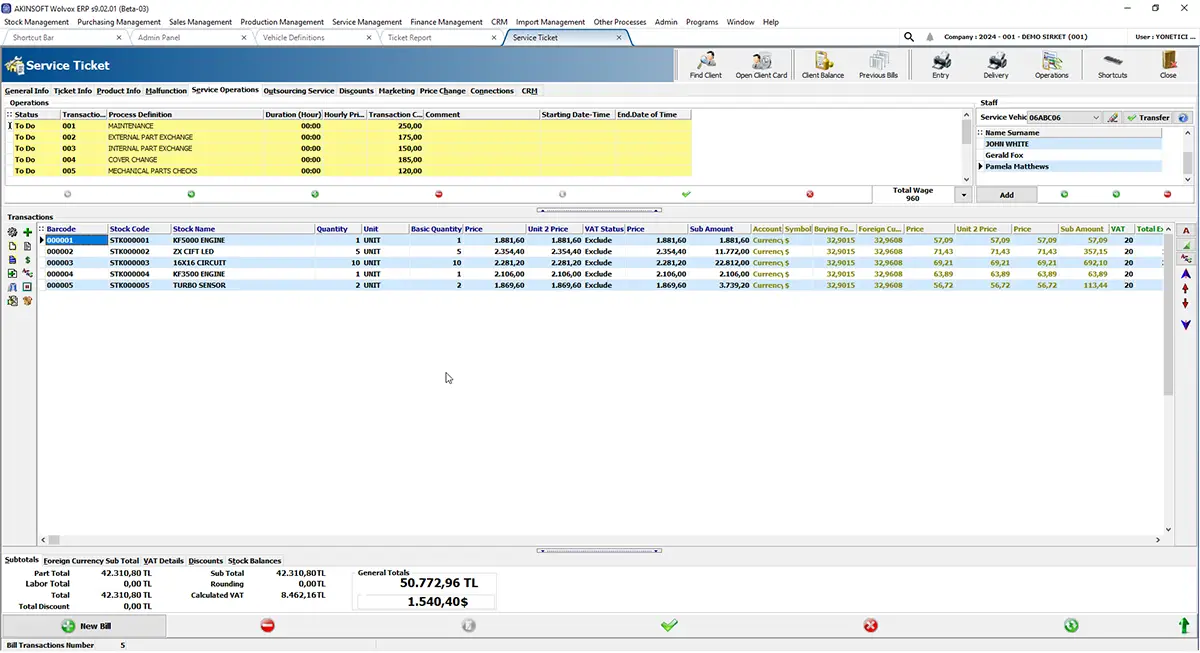Switch to the Malfunction tab
The image size is (1200, 653).
pyautogui.click(x=166, y=91)
